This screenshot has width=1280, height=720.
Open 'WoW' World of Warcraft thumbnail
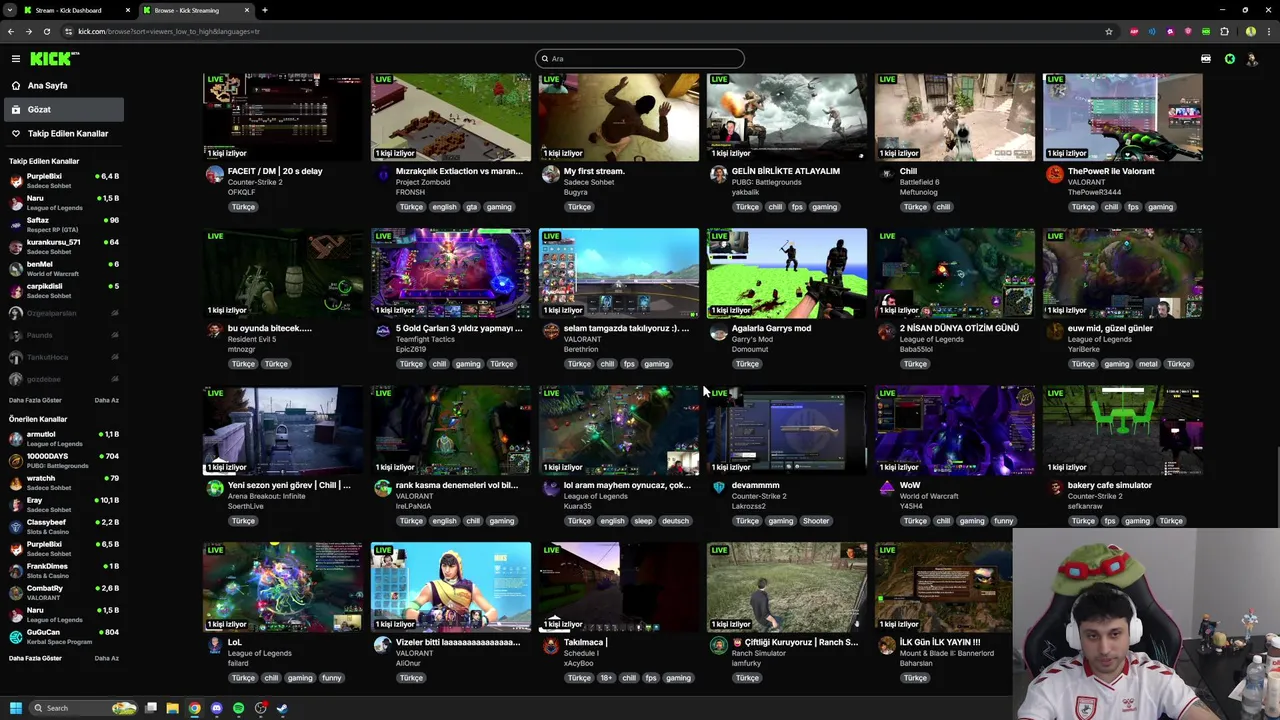[x=955, y=430]
